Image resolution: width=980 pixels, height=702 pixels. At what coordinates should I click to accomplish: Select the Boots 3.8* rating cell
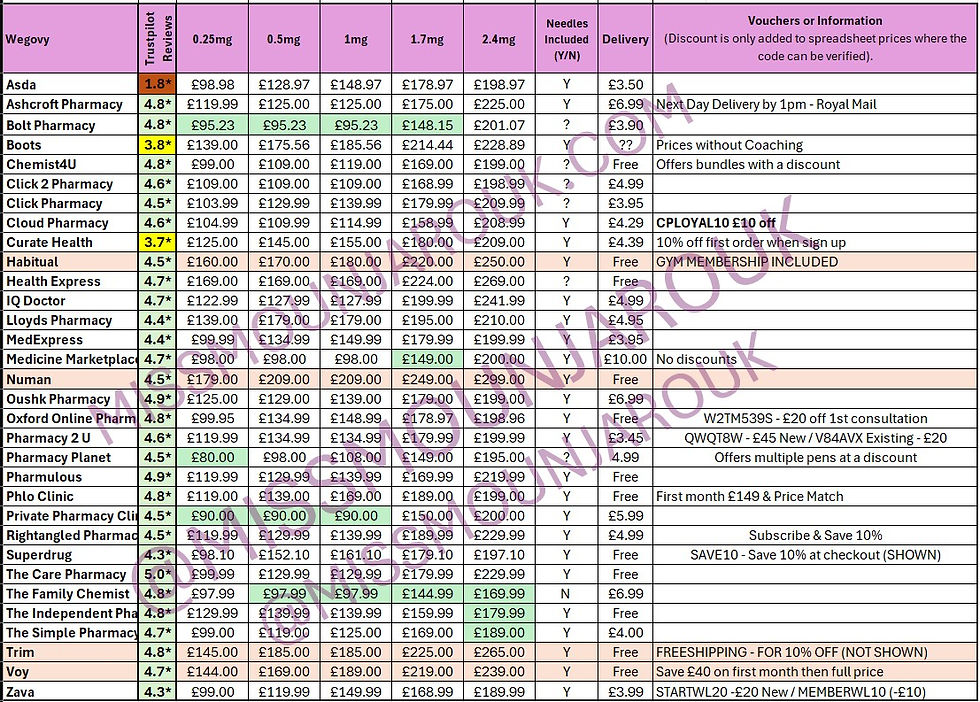(x=158, y=145)
